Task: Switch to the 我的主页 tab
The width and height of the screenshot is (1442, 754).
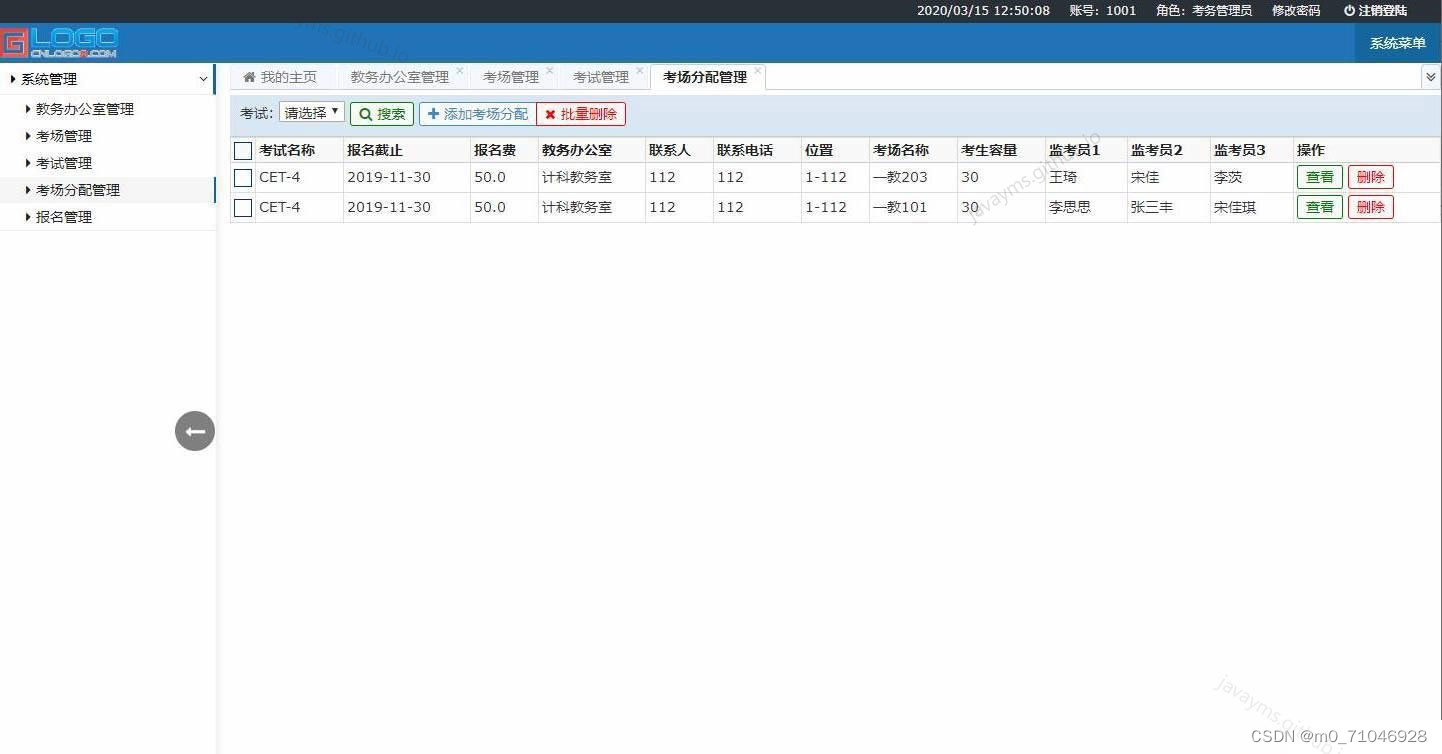Action: pyautogui.click(x=281, y=77)
